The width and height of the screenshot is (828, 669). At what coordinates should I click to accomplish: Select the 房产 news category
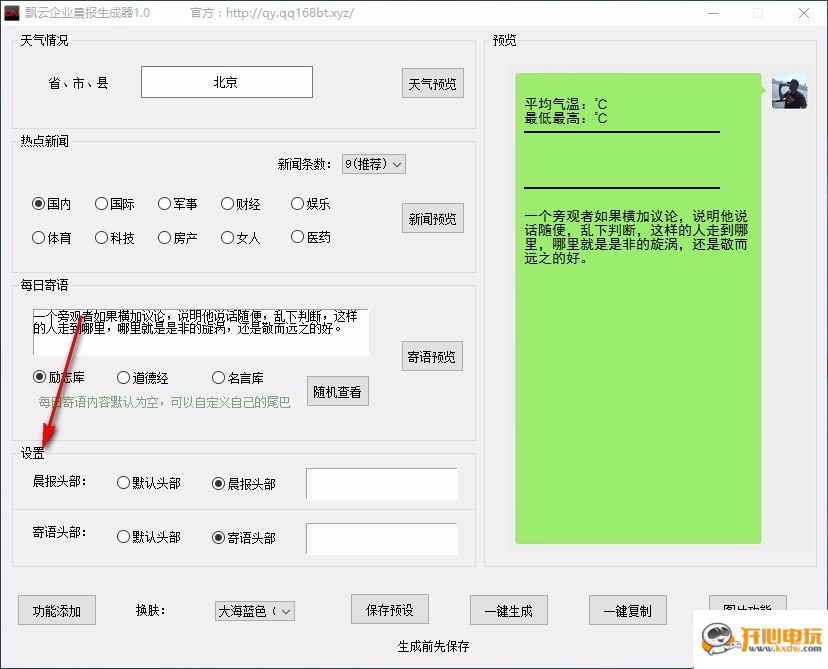(x=177, y=238)
